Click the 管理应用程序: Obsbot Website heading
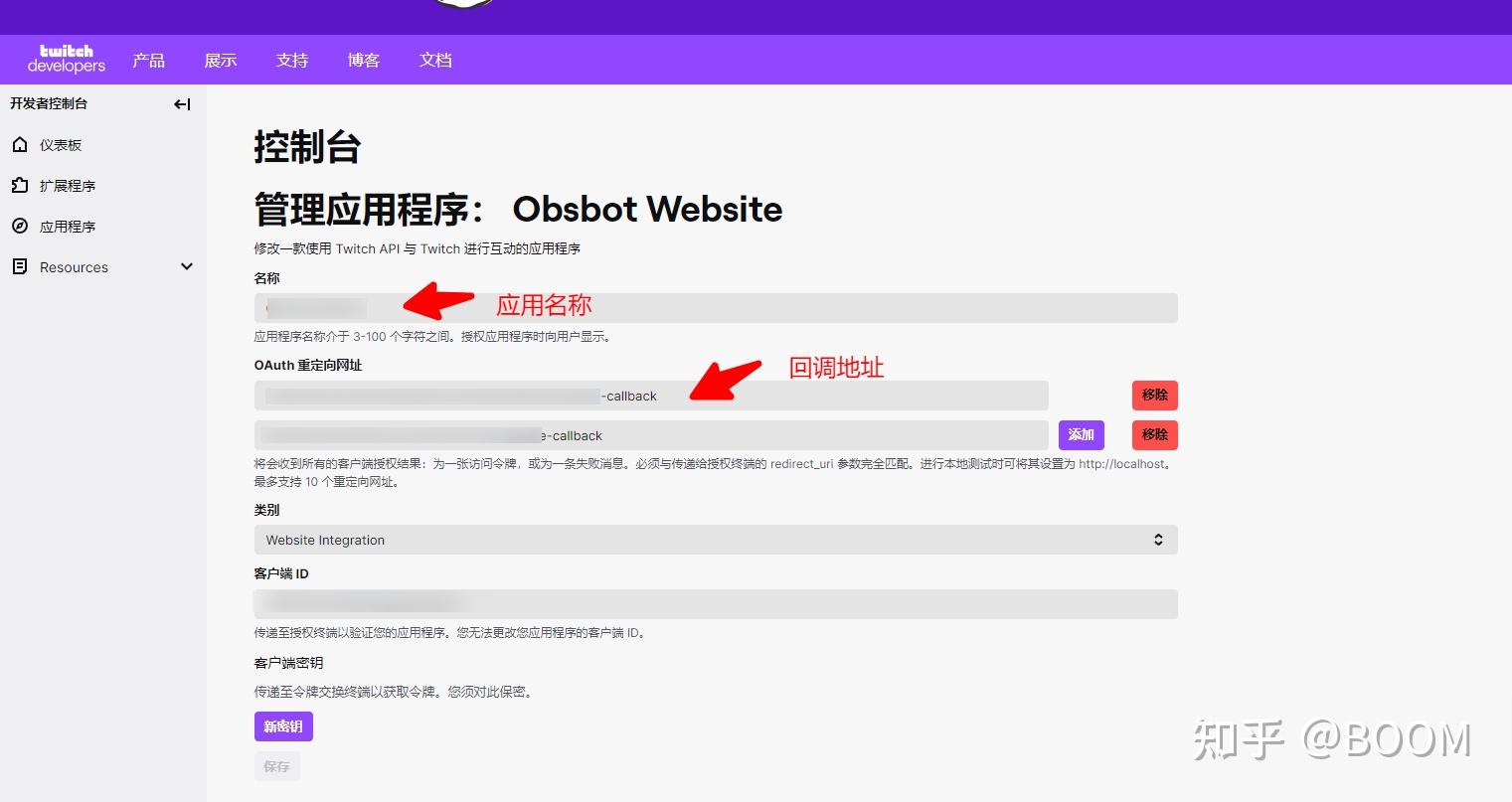The width and height of the screenshot is (1512, 802). coord(518,210)
